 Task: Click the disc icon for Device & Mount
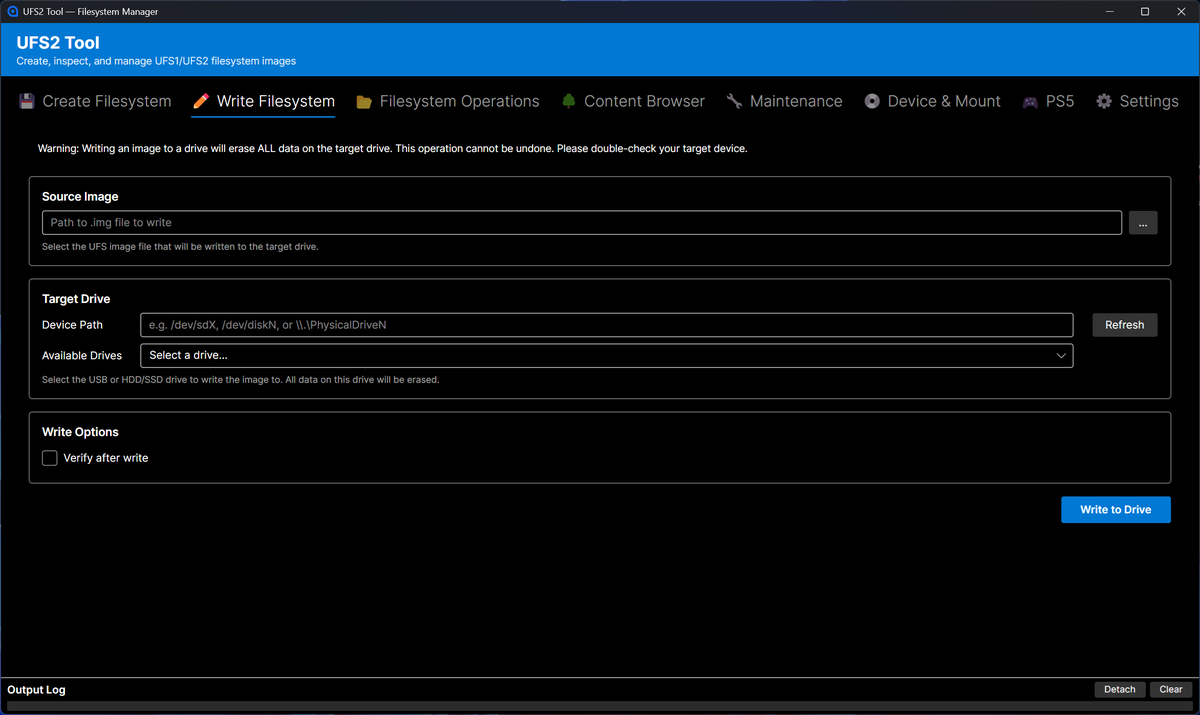click(x=872, y=101)
